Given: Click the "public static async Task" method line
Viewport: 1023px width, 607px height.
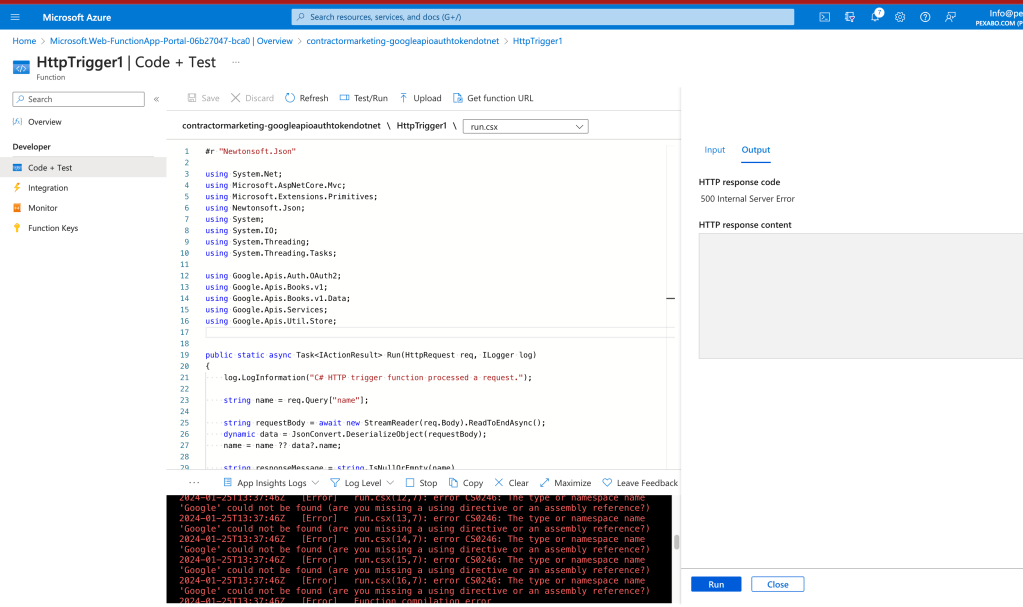Looking at the screenshot, I should tap(371, 355).
